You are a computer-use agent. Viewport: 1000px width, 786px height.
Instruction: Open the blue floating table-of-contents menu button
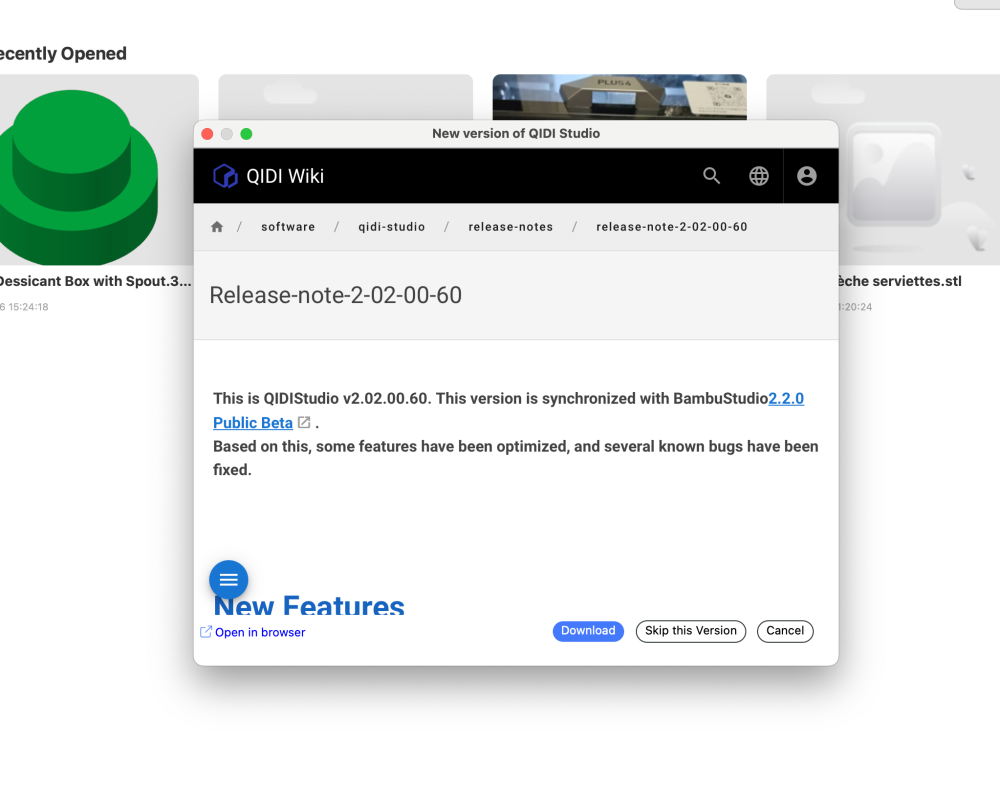click(x=228, y=579)
